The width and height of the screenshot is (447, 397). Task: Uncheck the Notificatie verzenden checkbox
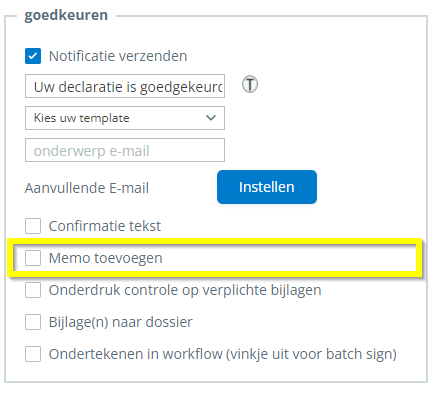[33, 56]
